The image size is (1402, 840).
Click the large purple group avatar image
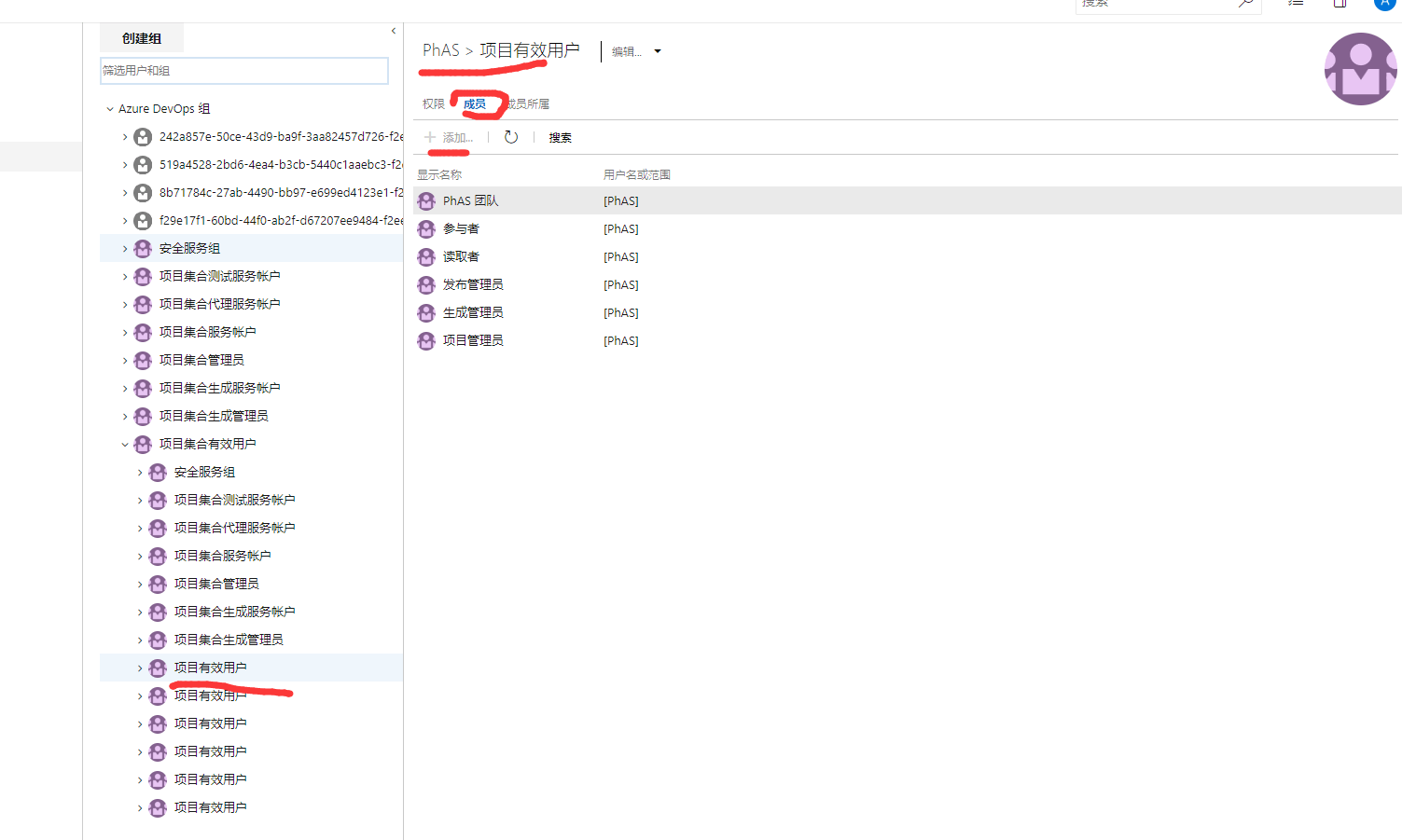1360,69
